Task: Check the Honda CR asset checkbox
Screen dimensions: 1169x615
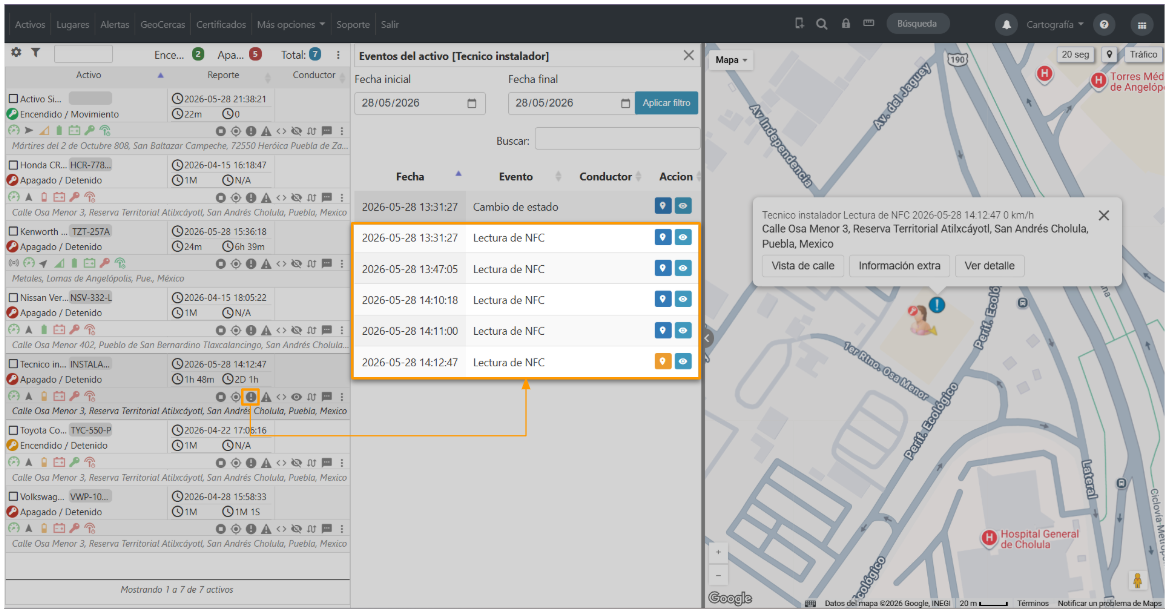Action: pos(13,165)
